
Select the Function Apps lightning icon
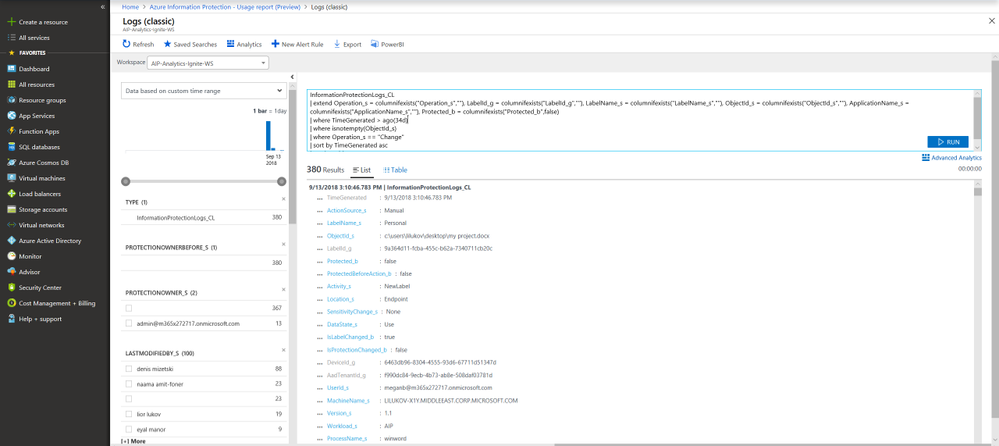tap(11, 131)
